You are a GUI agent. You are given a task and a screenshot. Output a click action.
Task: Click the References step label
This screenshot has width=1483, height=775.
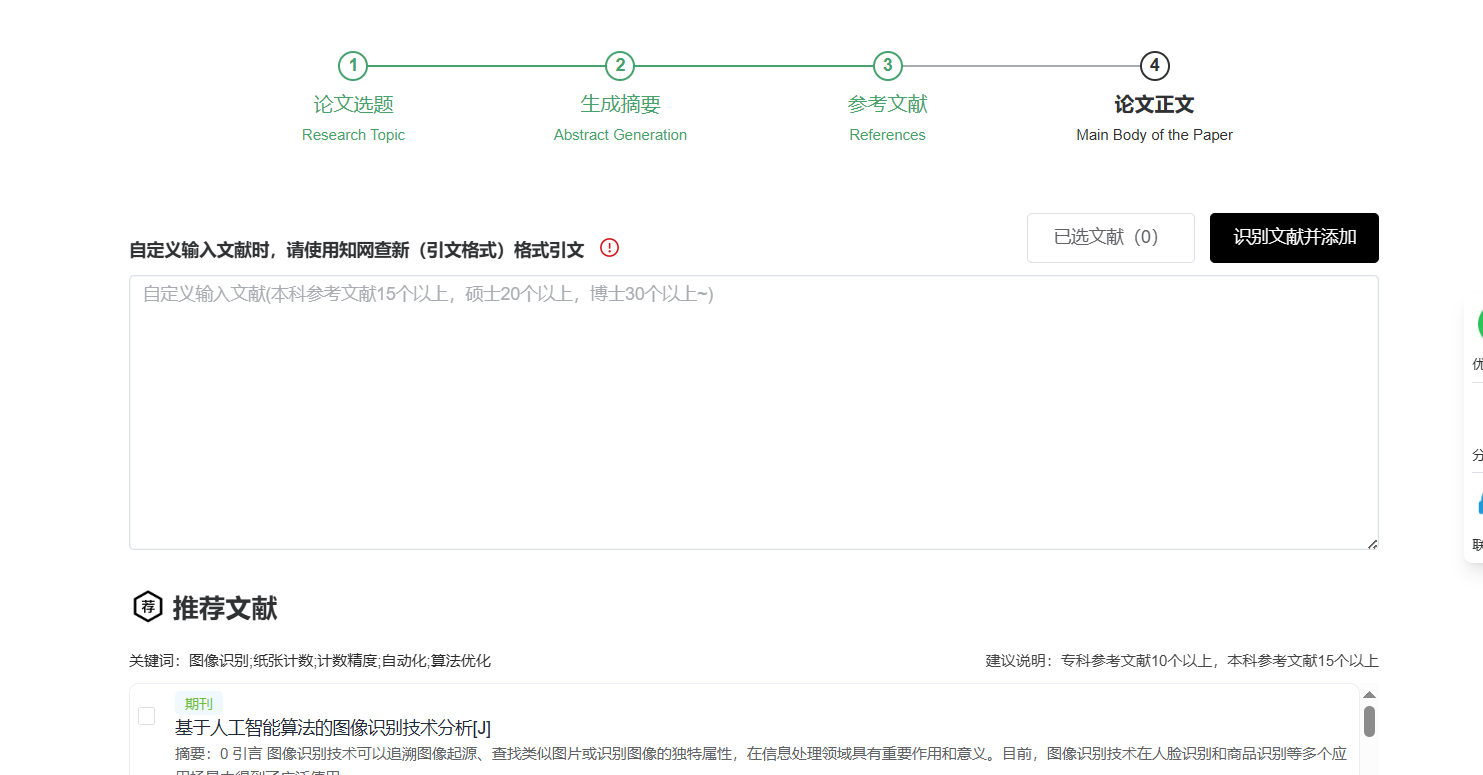887,135
